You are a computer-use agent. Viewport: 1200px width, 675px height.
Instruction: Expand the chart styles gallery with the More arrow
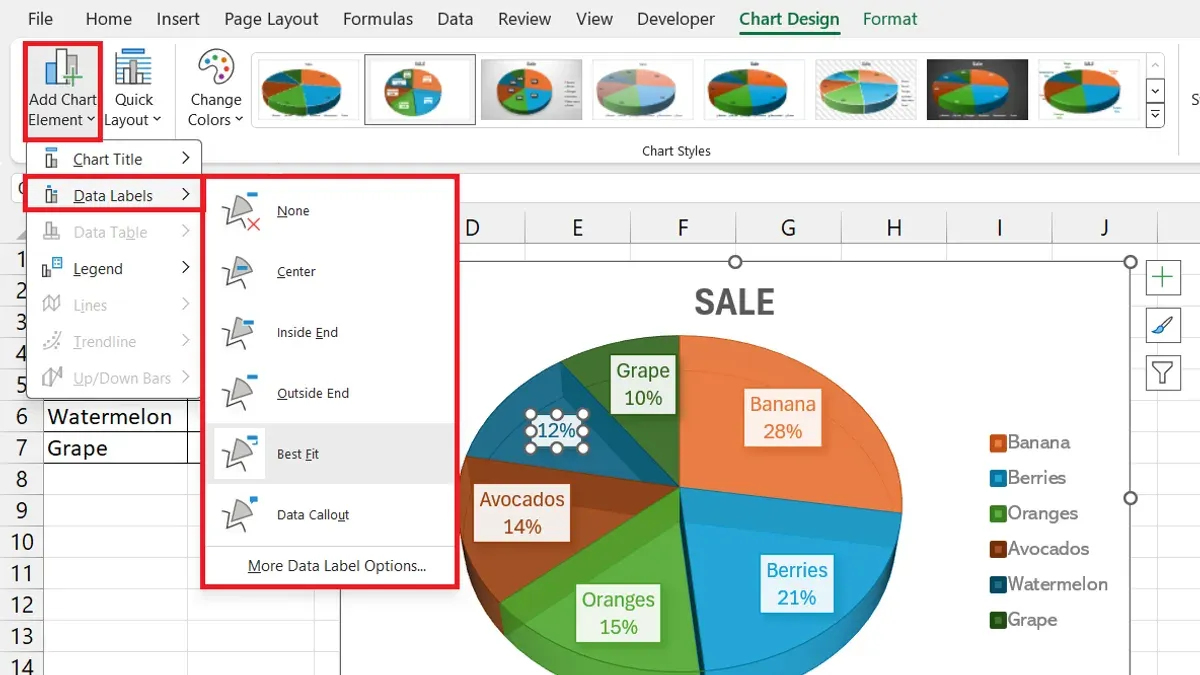click(1155, 116)
